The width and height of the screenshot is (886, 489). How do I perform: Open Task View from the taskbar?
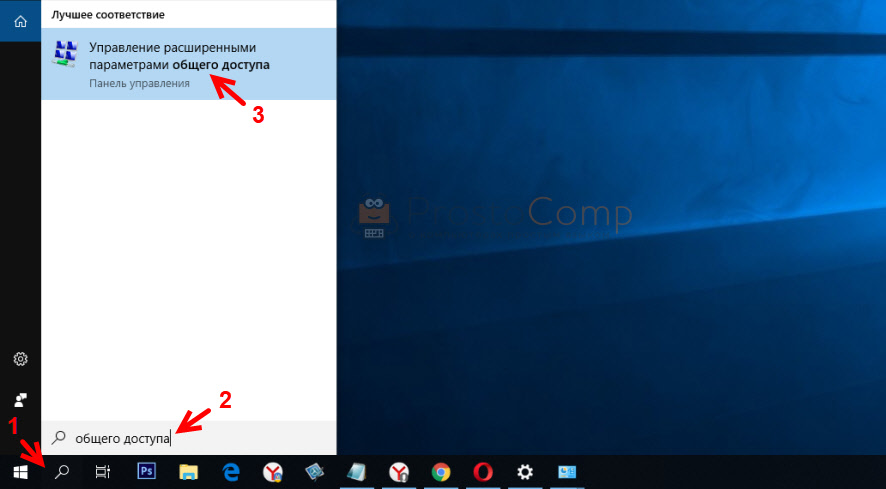(103, 471)
